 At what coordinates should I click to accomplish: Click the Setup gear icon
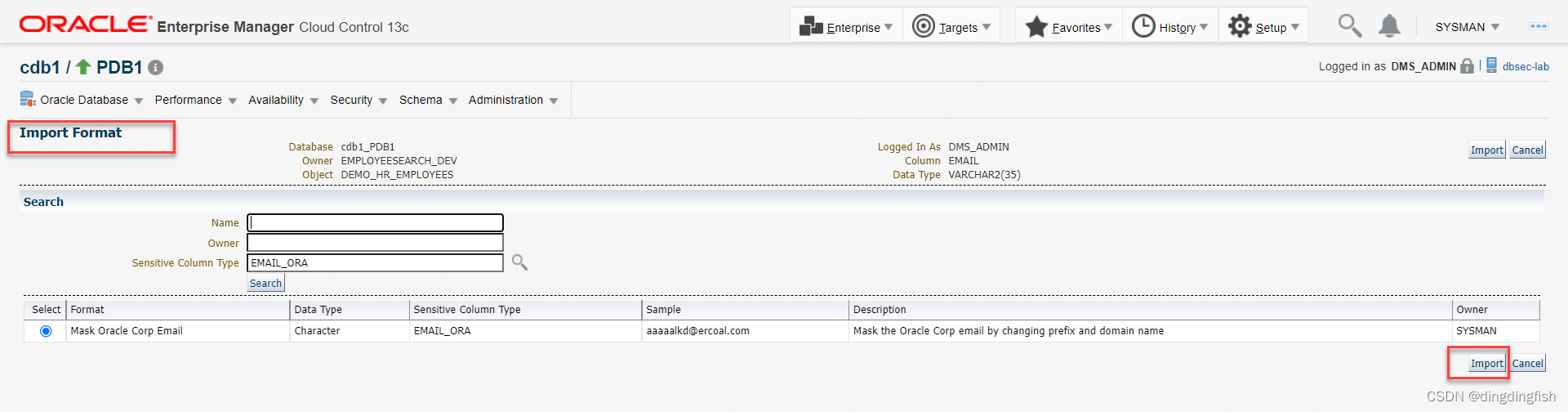point(1240,26)
